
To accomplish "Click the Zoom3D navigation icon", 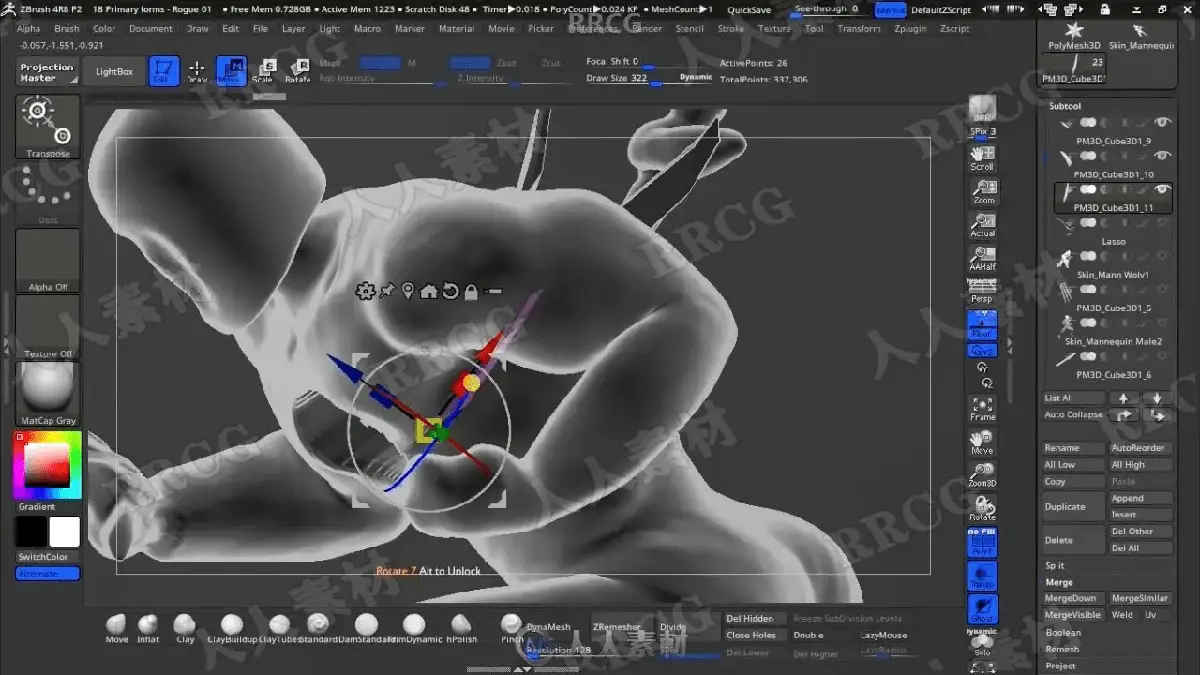I will tap(983, 475).
